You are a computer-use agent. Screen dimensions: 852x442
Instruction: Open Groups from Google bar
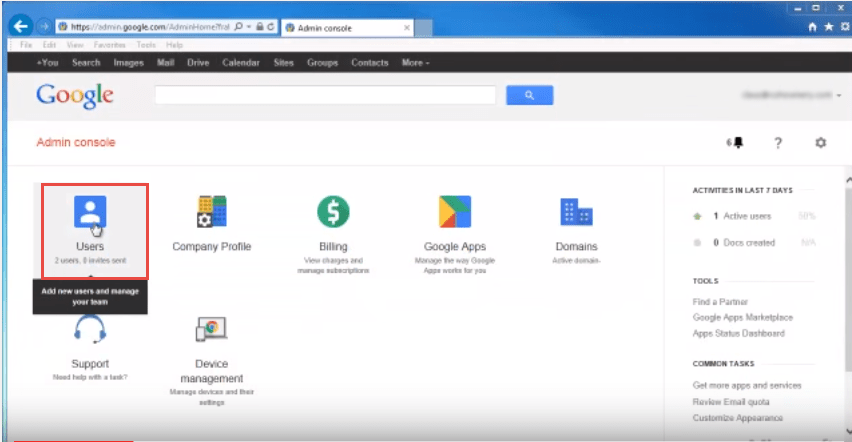click(323, 63)
